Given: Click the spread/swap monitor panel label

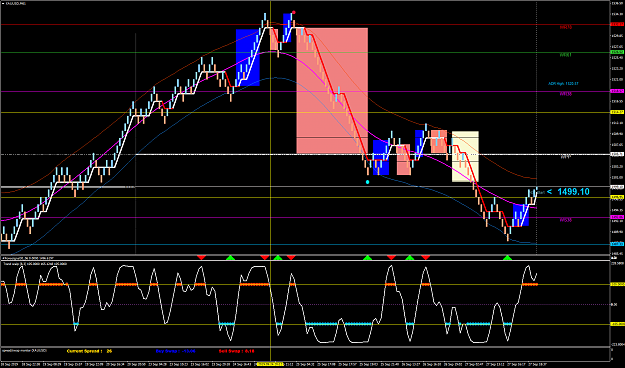Looking at the screenshot, I should [x=25, y=350].
